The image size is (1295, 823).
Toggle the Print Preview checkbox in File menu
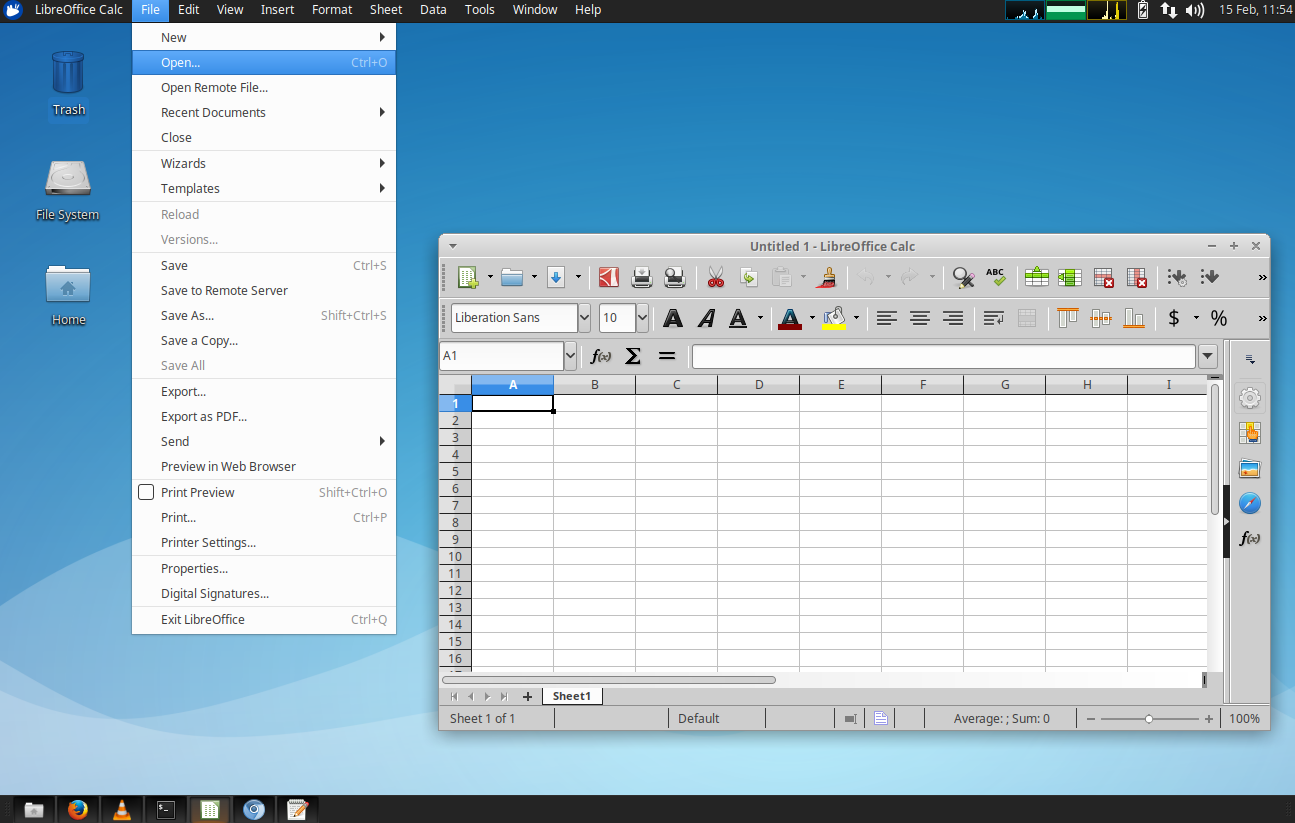point(146,492)
